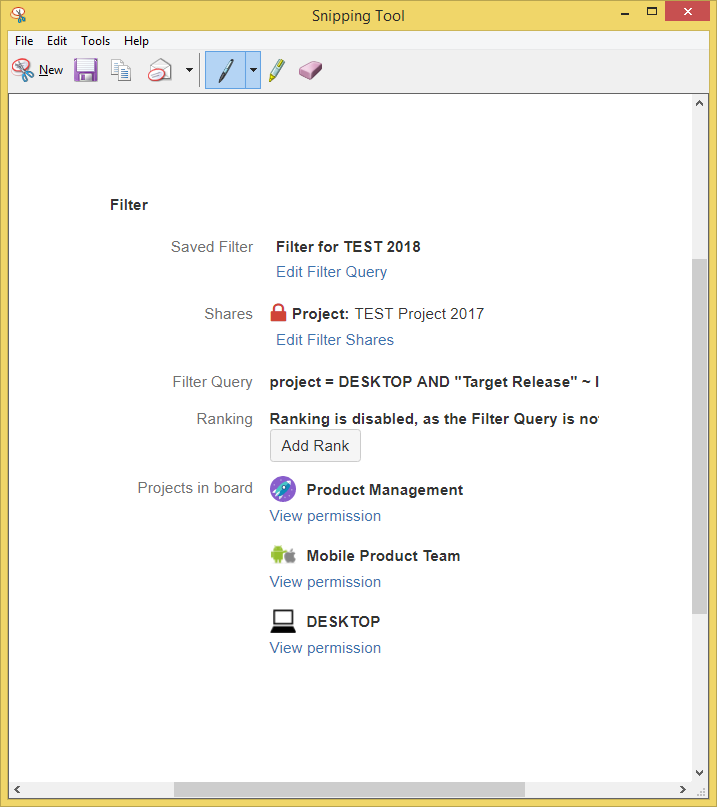Click the horizontal scrollbar right arrow

tap(683, 789)
